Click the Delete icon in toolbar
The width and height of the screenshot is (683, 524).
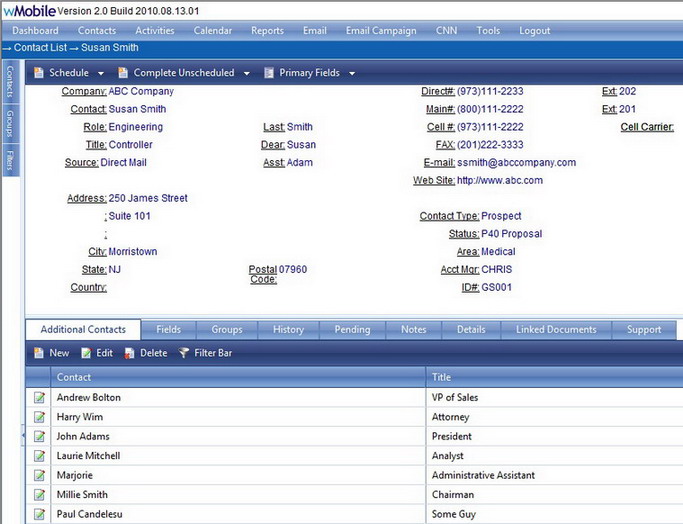pos(130,353)
